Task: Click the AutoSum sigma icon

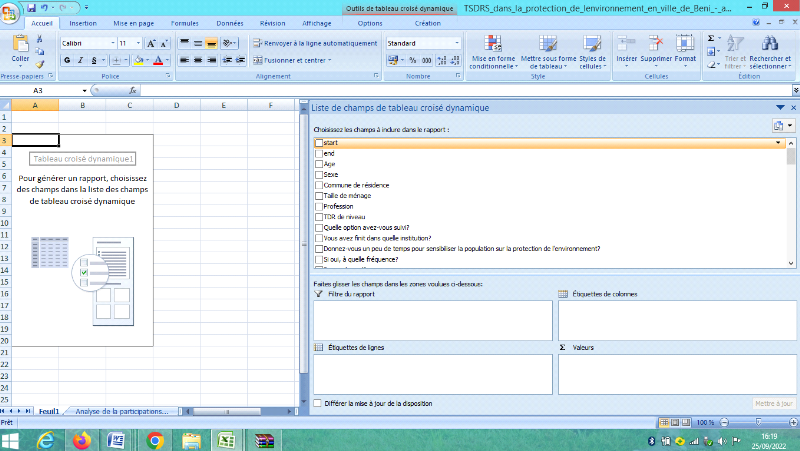Action: pos(711,38)
